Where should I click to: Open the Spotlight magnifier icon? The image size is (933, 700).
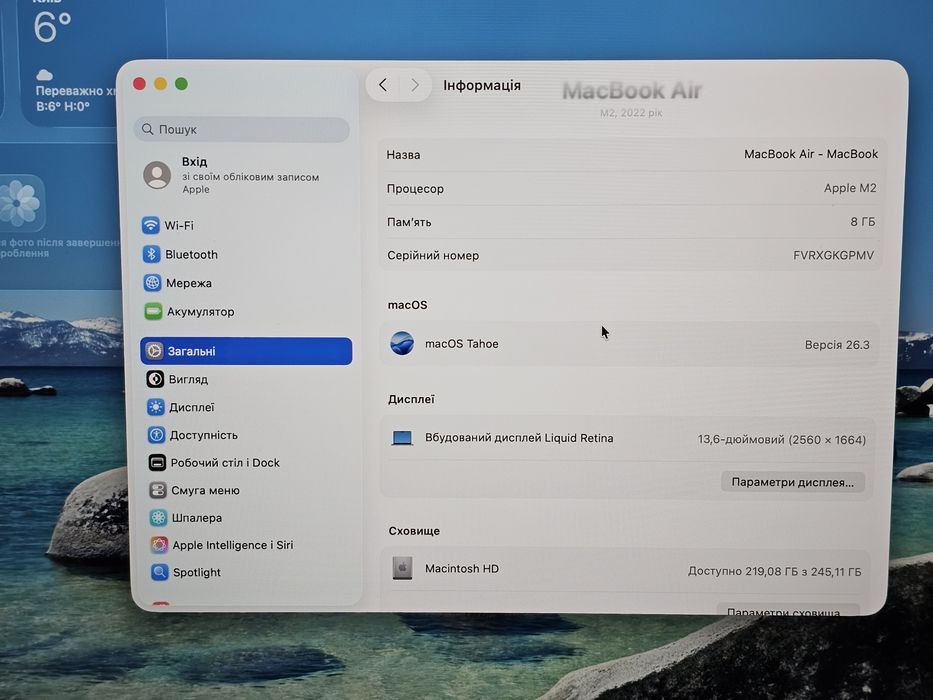click(159, 572)
